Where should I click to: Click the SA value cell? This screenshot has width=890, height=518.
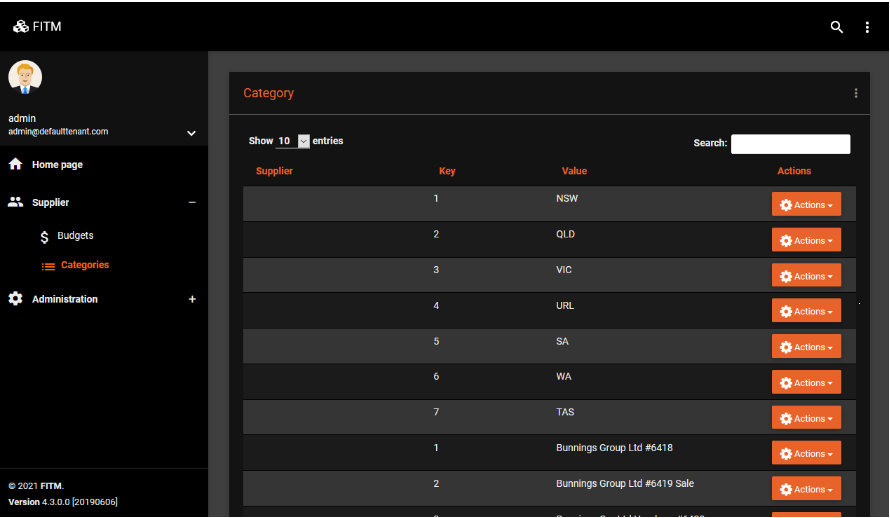pos(562,342)
